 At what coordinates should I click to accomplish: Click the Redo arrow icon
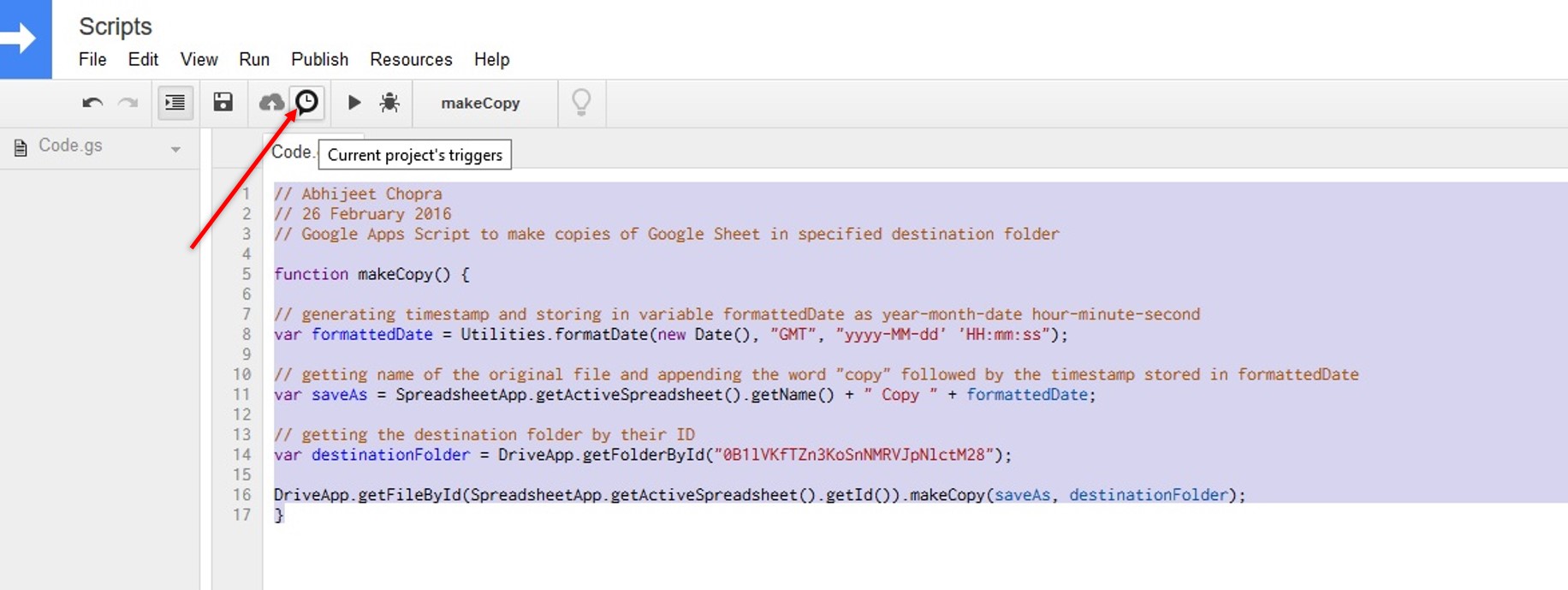128,103
